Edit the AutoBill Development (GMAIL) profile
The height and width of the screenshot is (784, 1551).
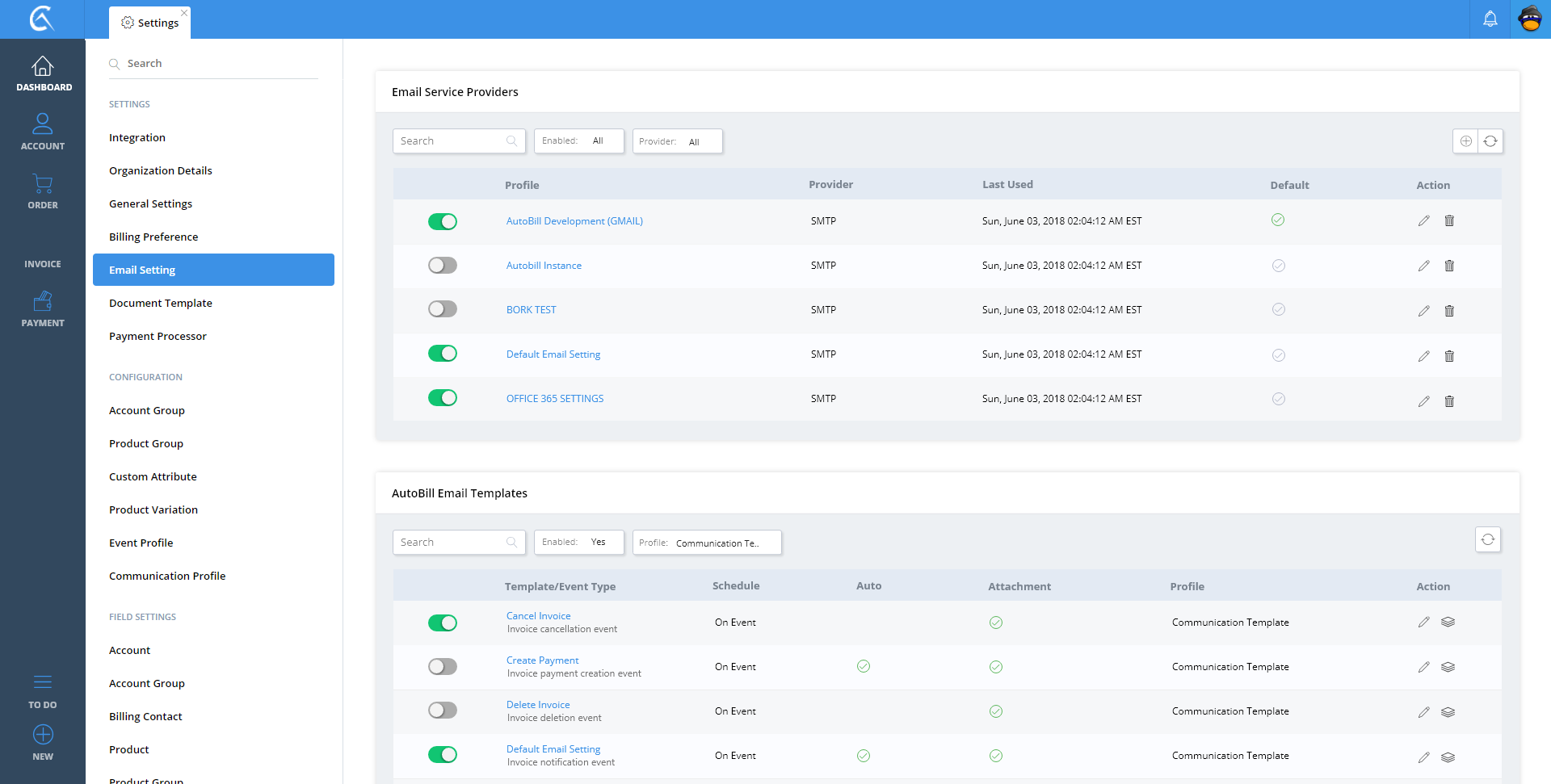(1423, 221)
